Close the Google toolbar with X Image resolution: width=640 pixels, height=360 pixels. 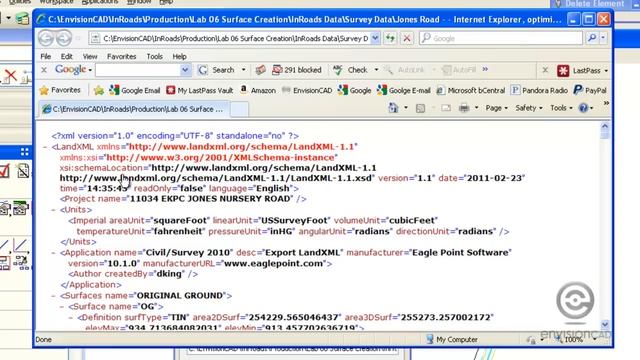(x=44, y=70)
